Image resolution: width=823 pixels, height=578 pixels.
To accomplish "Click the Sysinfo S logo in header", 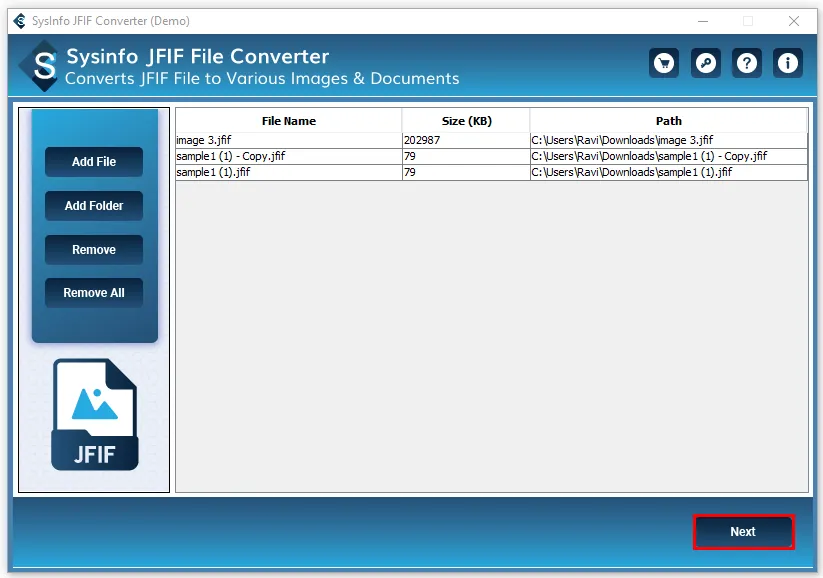I will pos(39,66).
